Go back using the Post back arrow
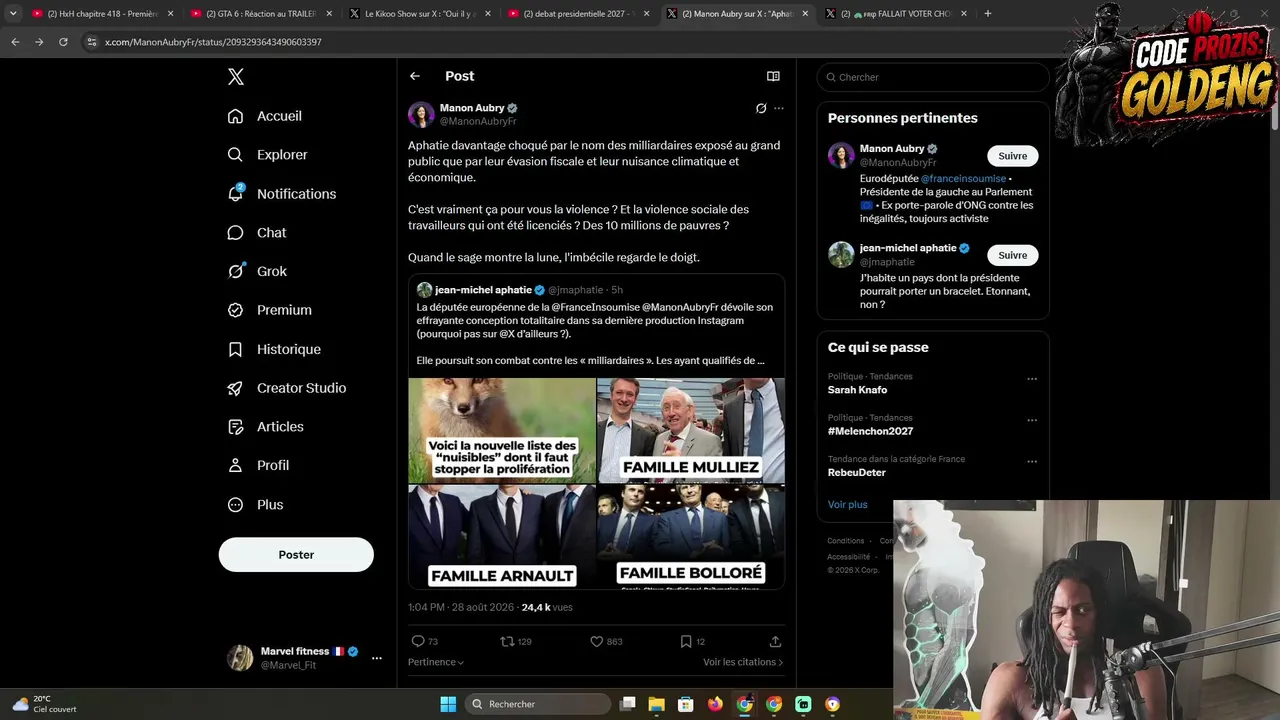 [x=415, y=76]
